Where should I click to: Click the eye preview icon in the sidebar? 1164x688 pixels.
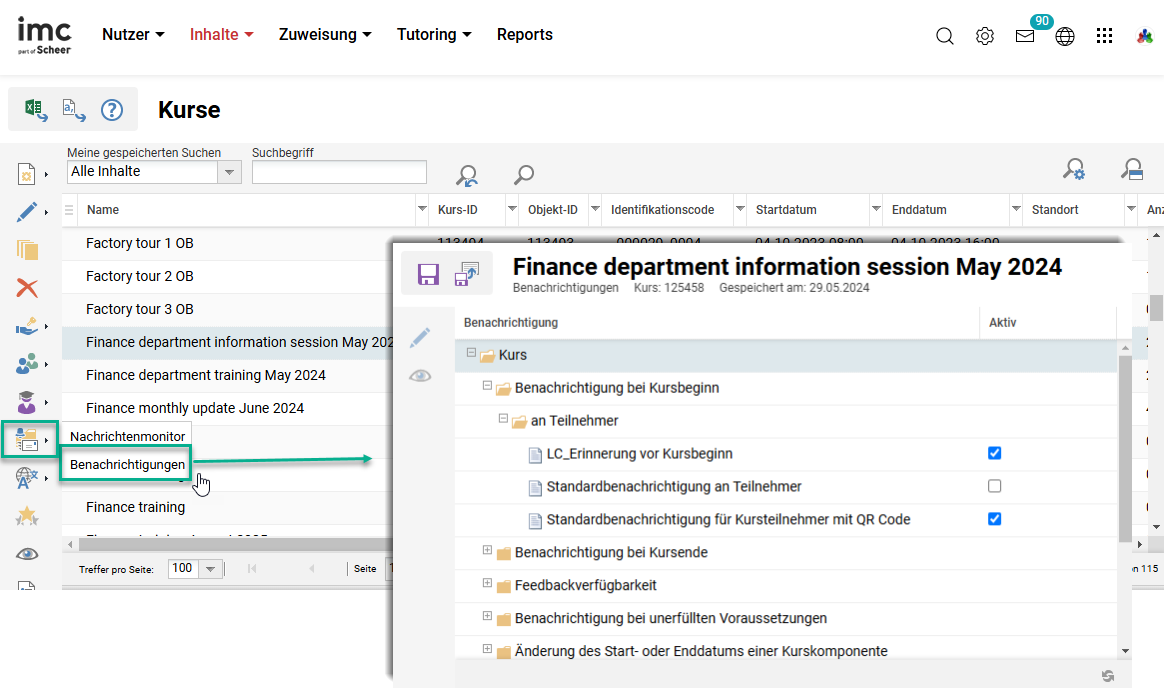(27, 552)
